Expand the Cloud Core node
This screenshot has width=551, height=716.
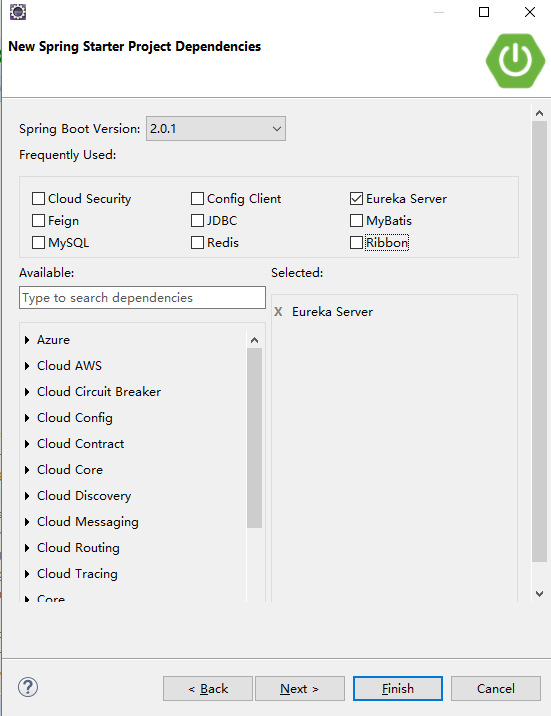[27, 470]
